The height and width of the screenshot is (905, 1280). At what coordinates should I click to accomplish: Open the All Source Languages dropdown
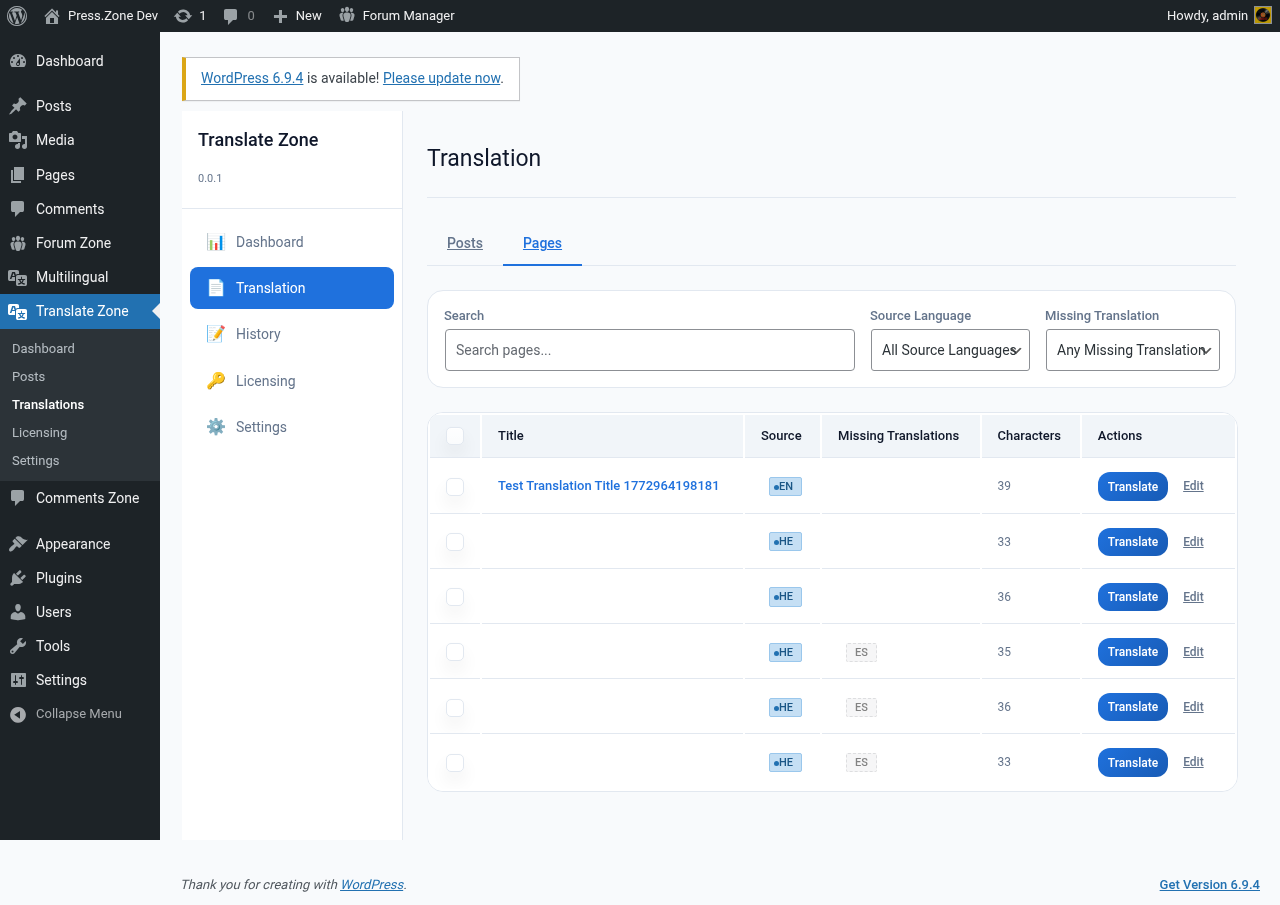click(x=950, y=350)
